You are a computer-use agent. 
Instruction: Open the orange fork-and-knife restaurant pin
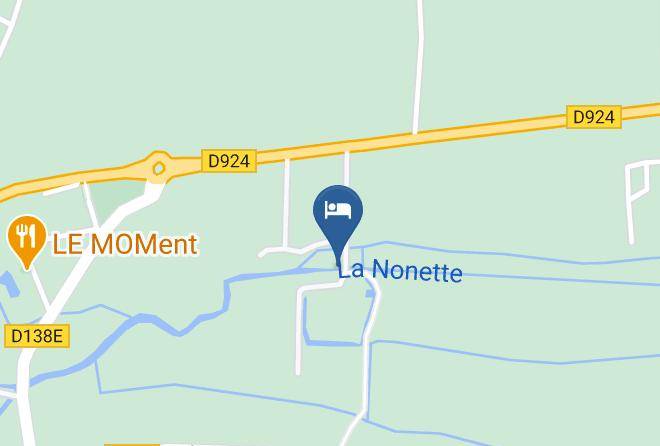[x=27, y=241]
